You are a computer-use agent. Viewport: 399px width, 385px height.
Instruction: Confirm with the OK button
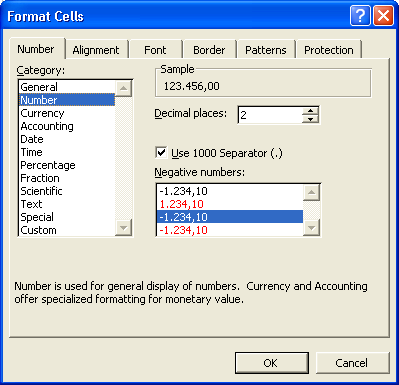(272, 363)
